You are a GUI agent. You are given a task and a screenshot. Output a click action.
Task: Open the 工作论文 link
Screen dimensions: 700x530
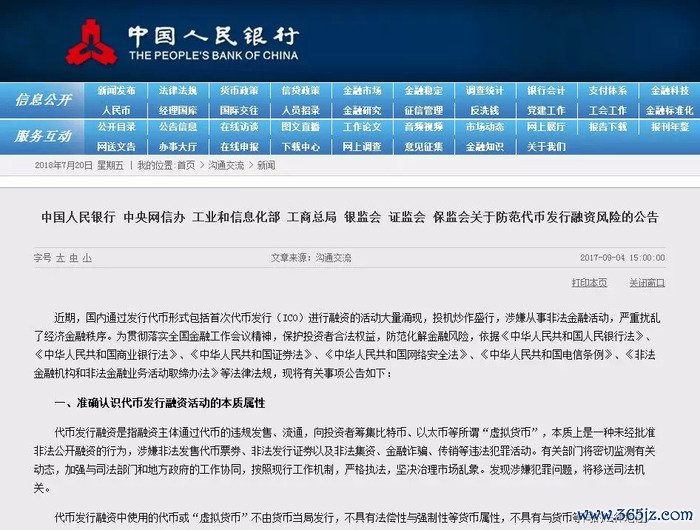(x=362, y=127)
